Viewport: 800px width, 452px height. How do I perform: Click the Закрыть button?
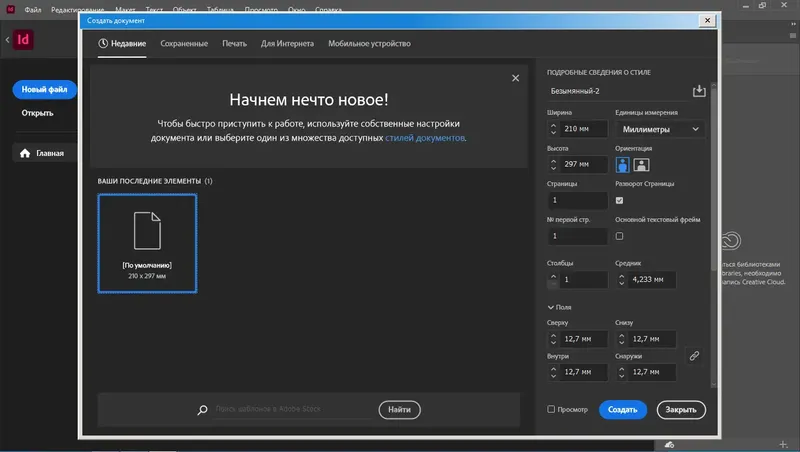pos(681,410)
